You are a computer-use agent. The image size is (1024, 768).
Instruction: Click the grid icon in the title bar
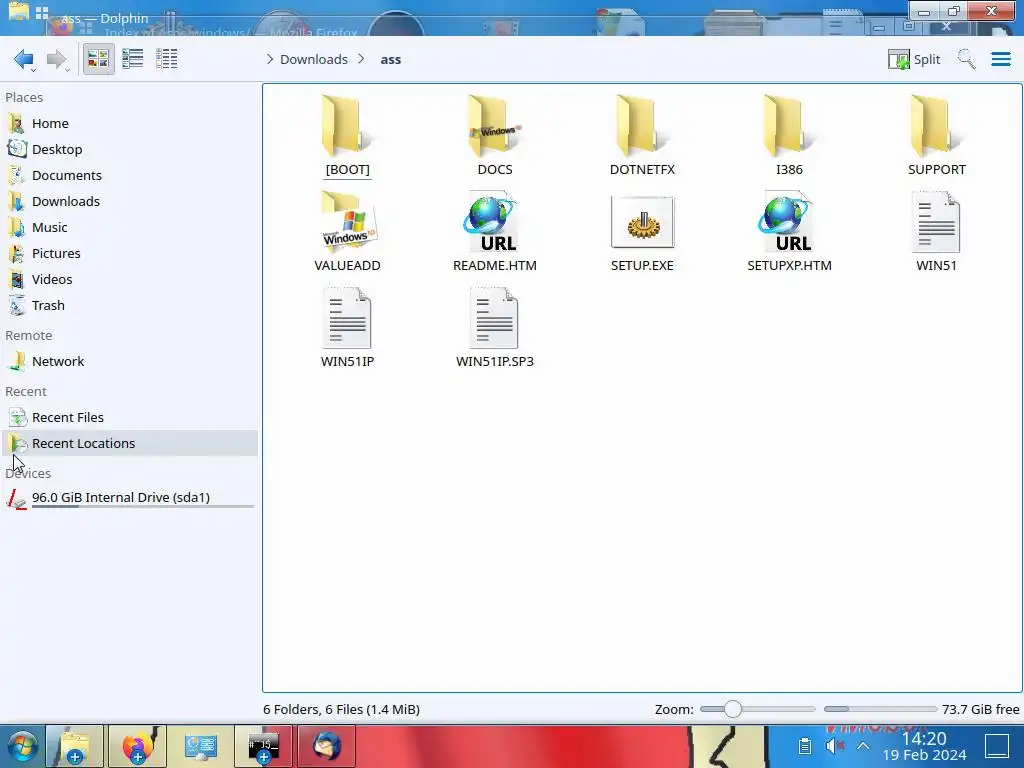click(42, 12)
